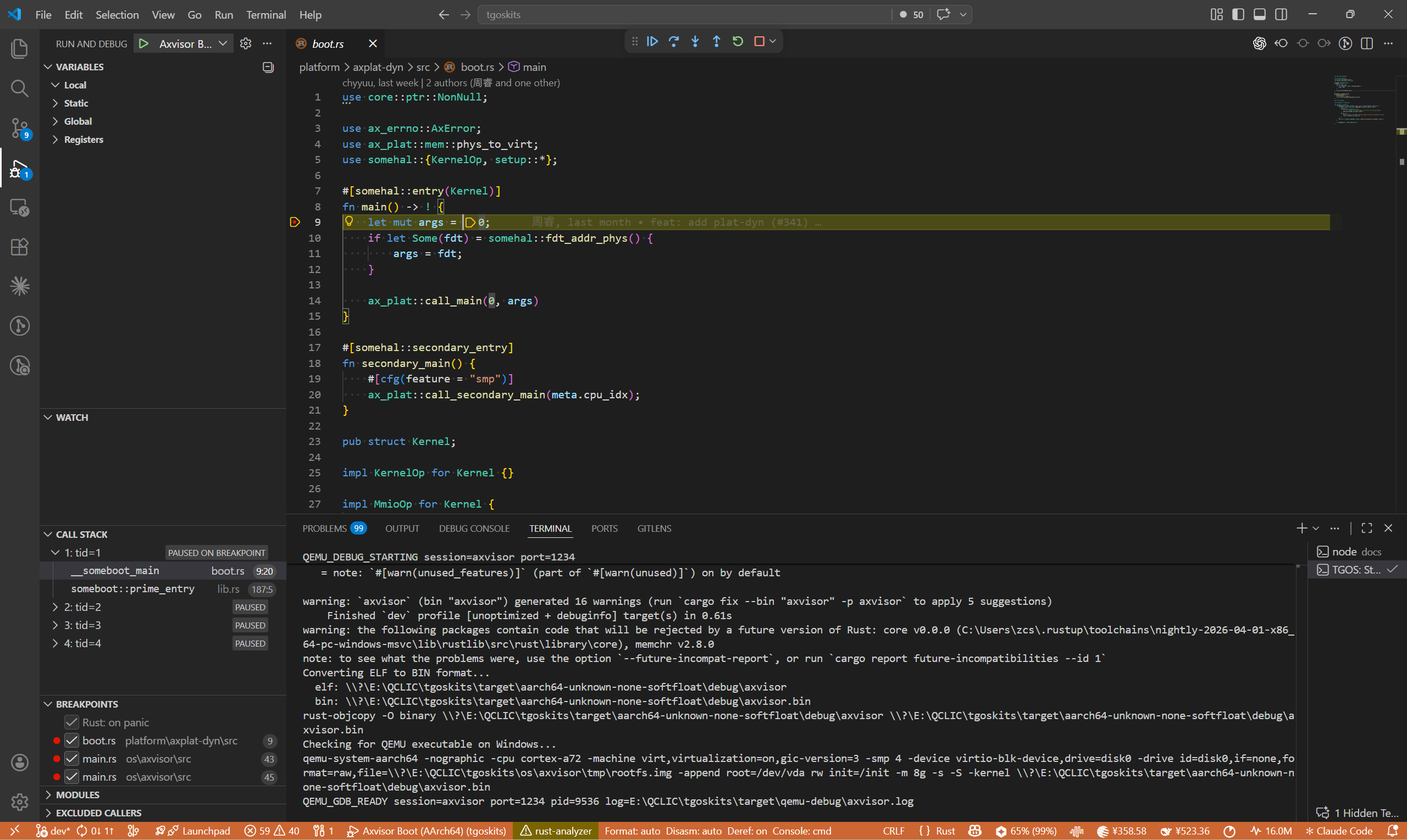Restart the debug session
Image resolution: width=1407 pixels, height=840 pixels.
tap(738, 41)
